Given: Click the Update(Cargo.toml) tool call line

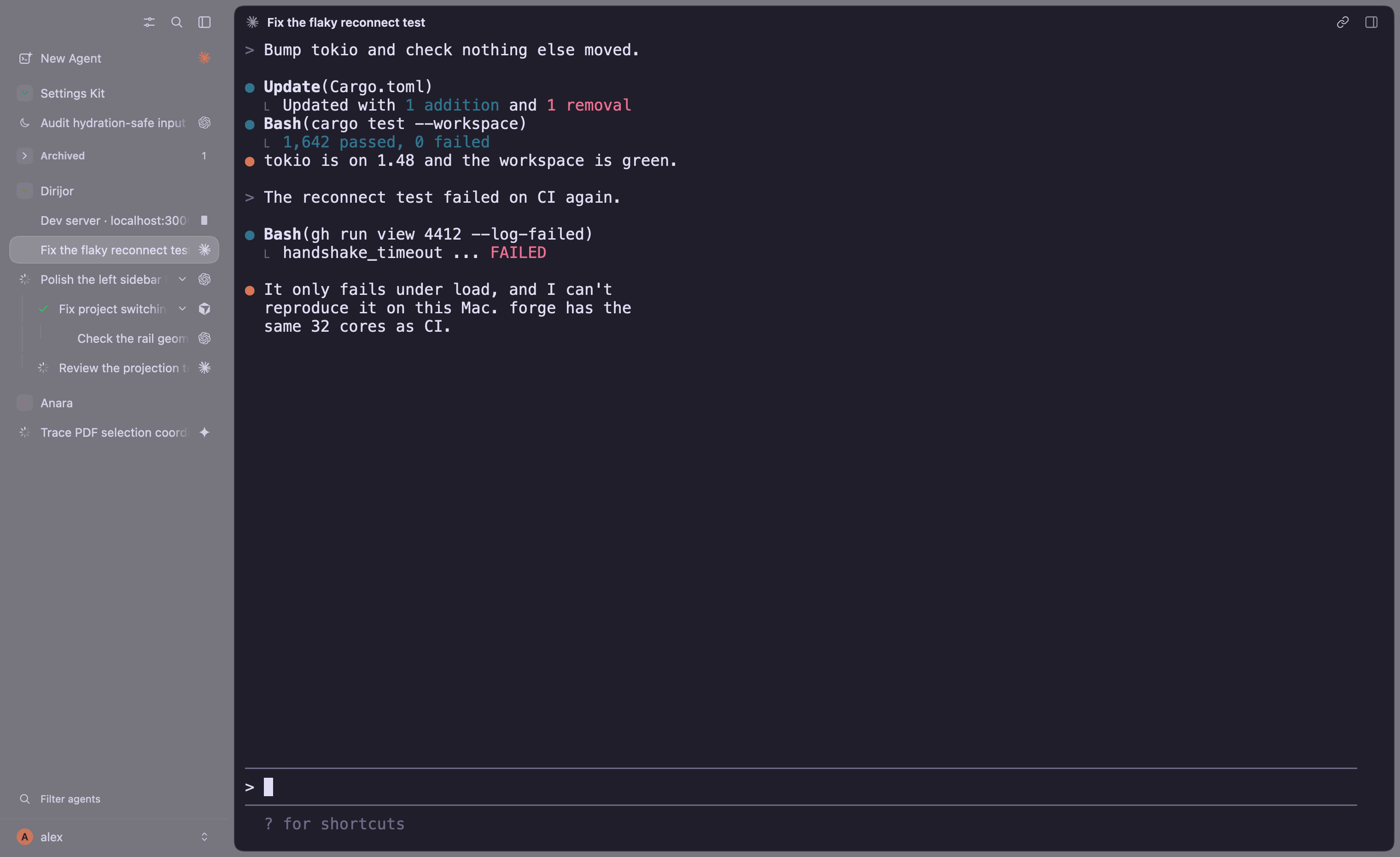Looking at the screenshot, I should coord(348,86).
